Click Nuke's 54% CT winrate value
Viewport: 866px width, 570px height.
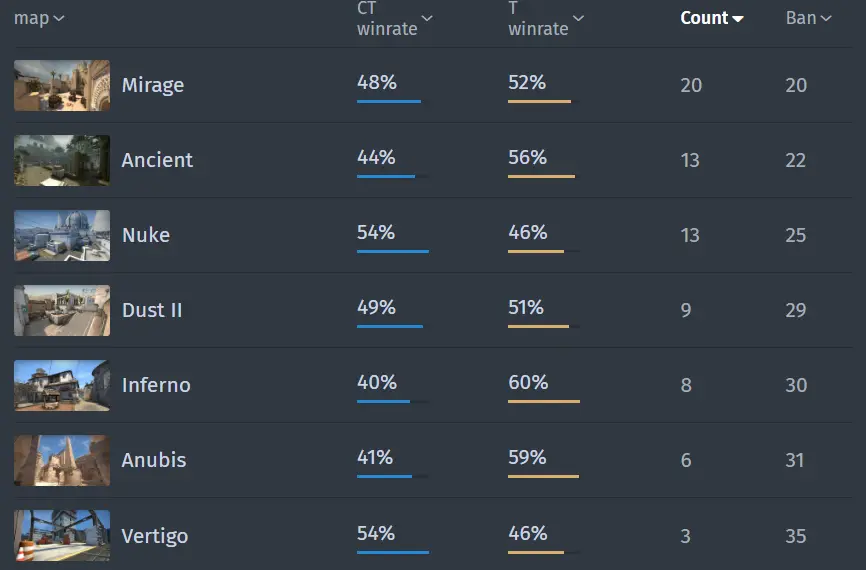376,232
